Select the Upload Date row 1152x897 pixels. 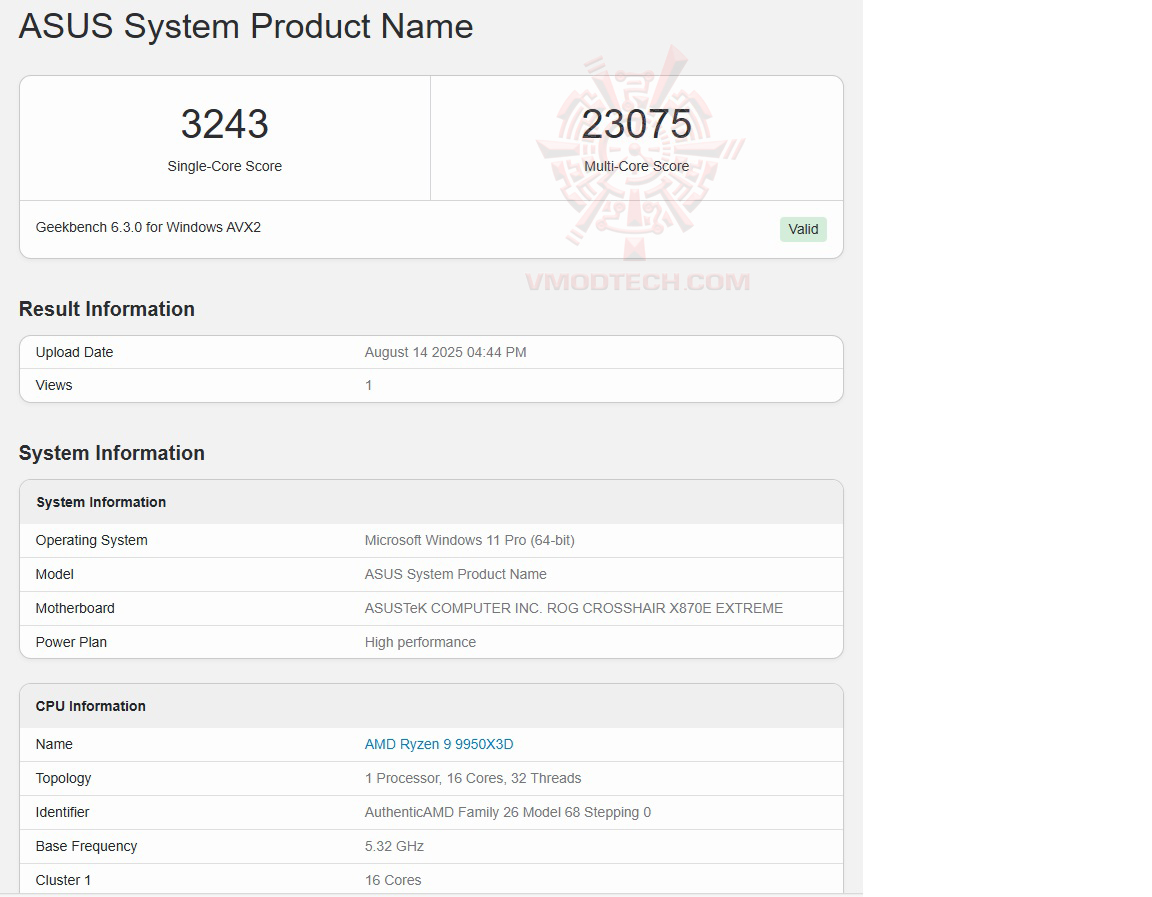pyautogui.click(x=430, y=352)
